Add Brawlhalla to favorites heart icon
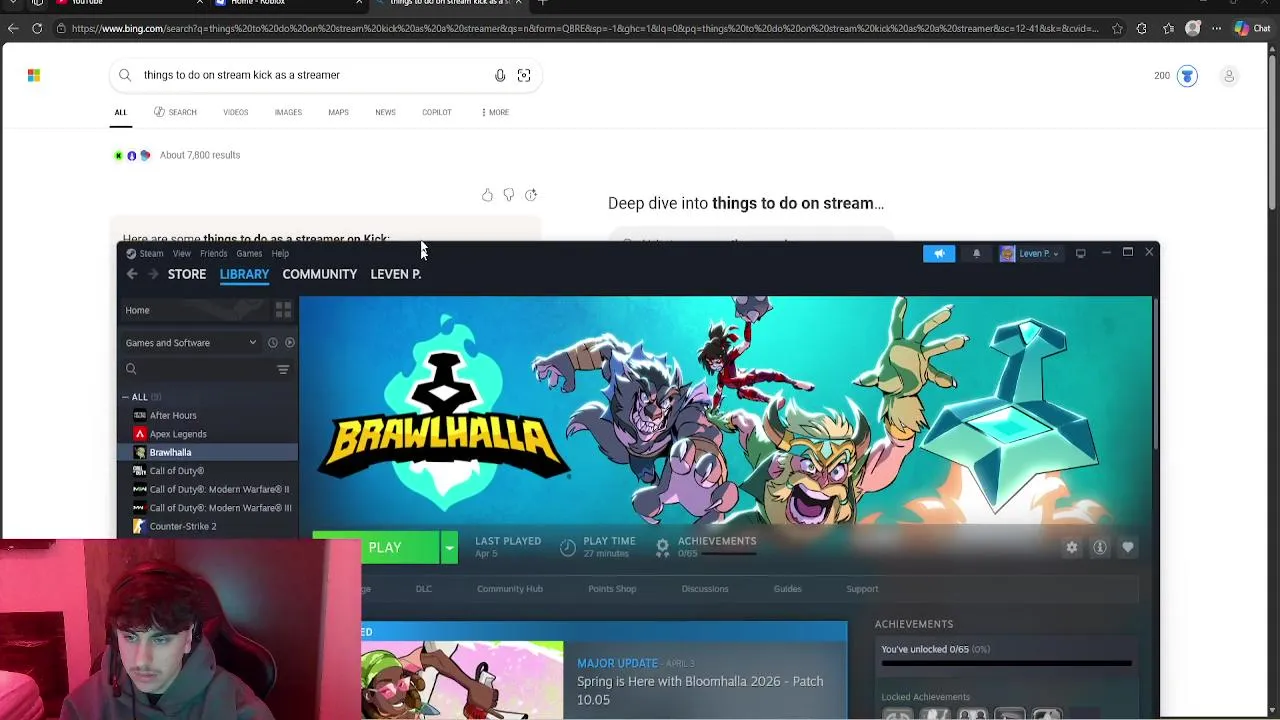The width and height of the screenshot is (1280, 720). tap(1128, 547)
